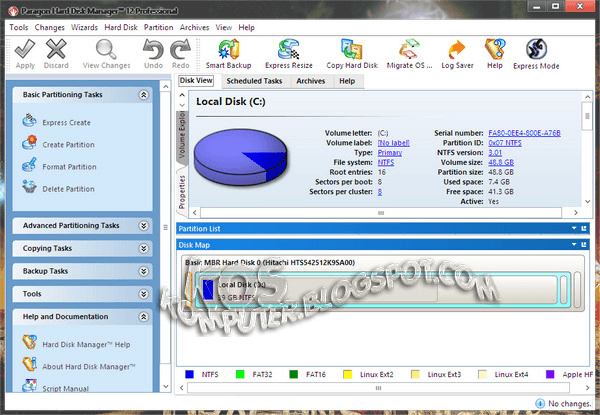Click the NTFS blue legend color swatch

coord(189,374)
